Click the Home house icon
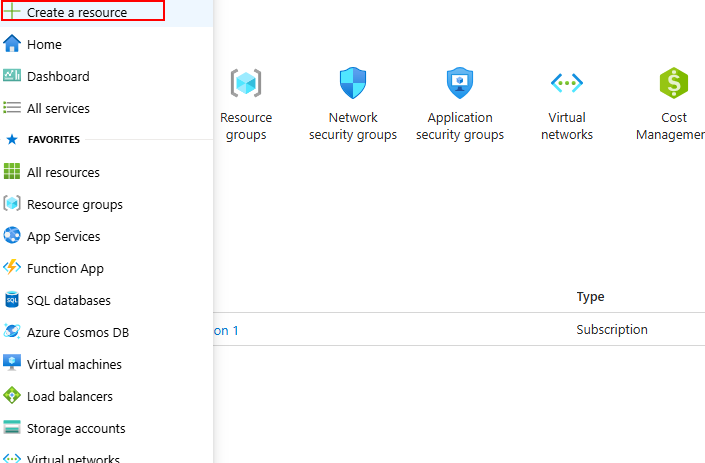705x463 pixels. [12, 44]
